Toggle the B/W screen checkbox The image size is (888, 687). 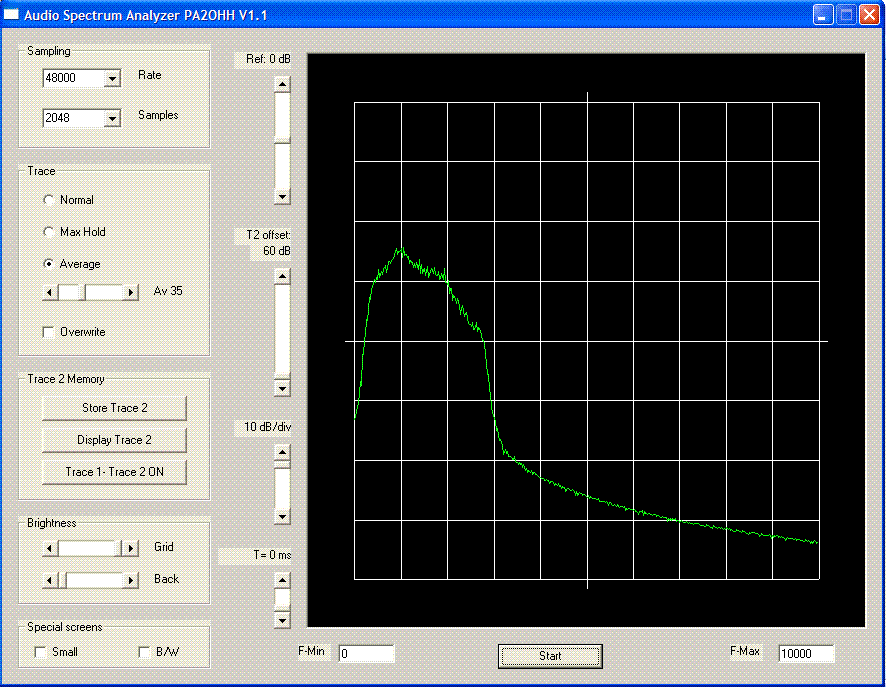145,653
